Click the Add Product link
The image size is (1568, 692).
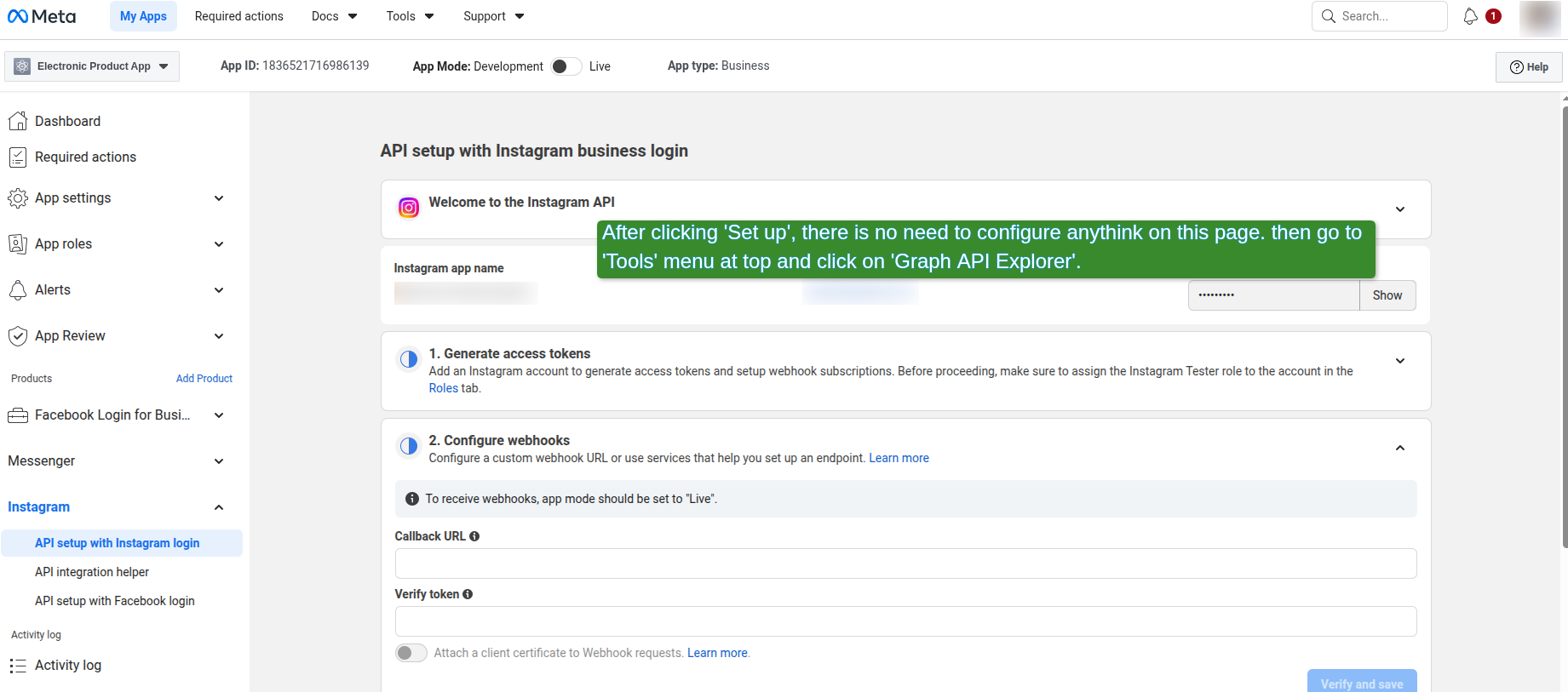tap(204, 379)
